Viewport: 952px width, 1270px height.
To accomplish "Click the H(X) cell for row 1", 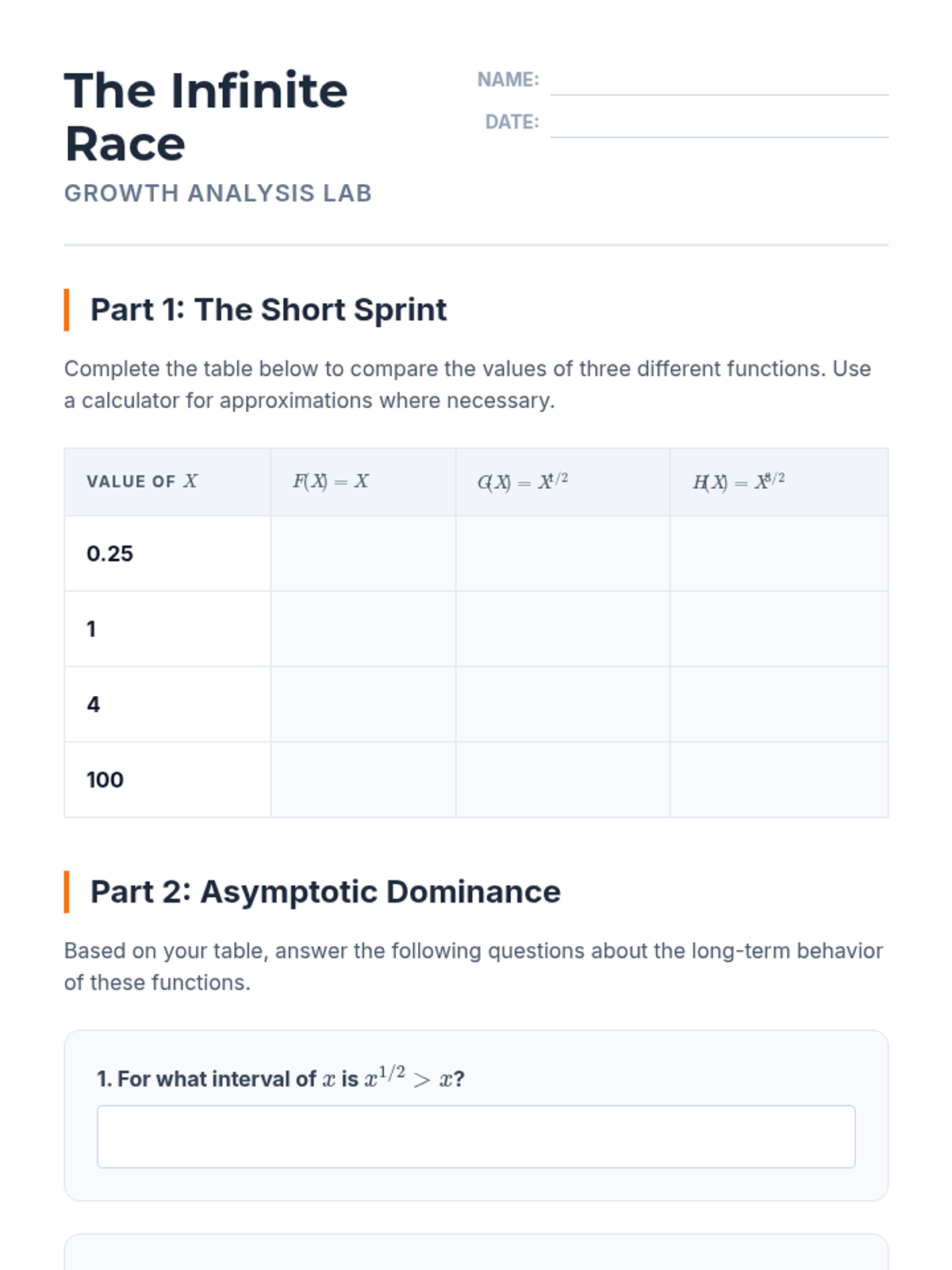I will (x=778, y=629).
